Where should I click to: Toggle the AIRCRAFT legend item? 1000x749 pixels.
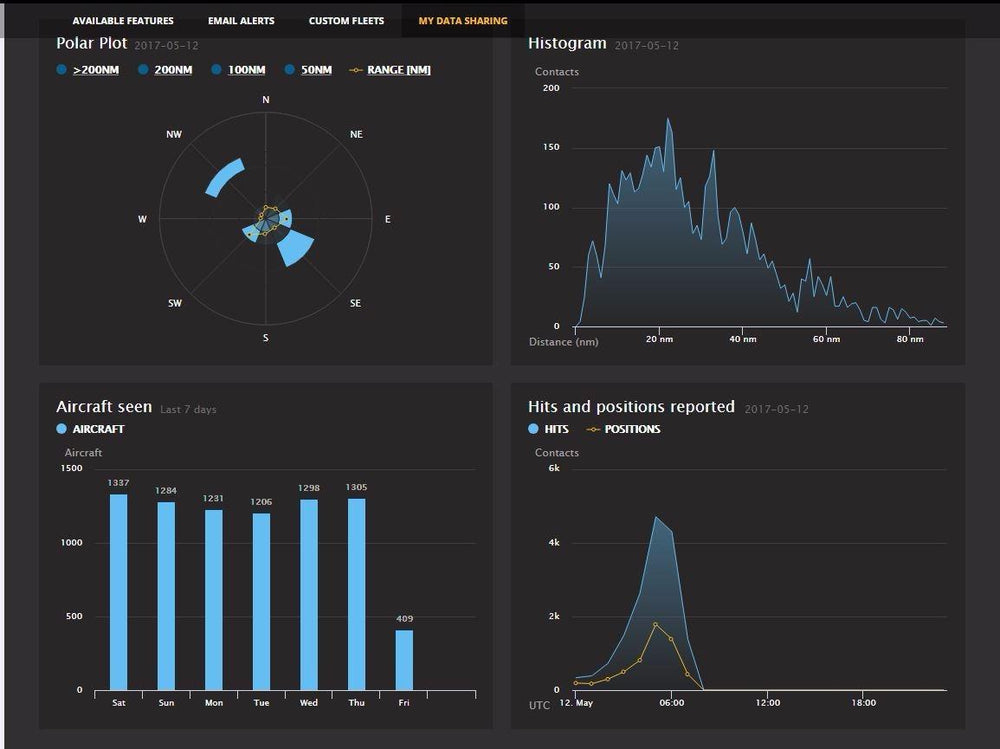pos(91,429)
